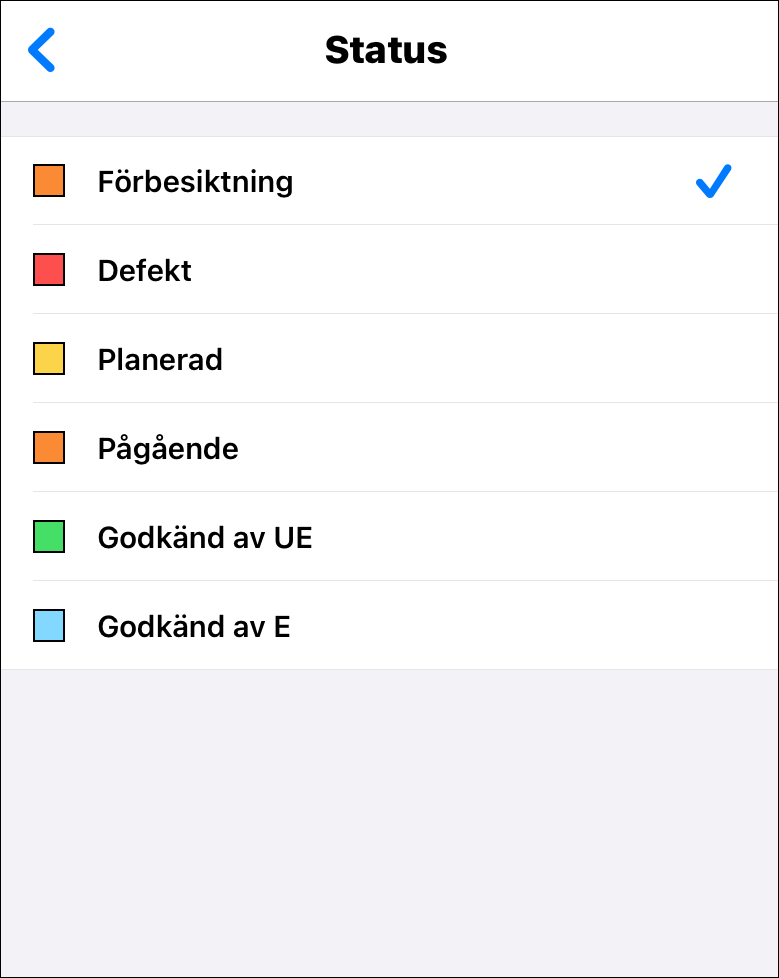Click the green square beside Godkänd av UE

(x=49, y=537)
